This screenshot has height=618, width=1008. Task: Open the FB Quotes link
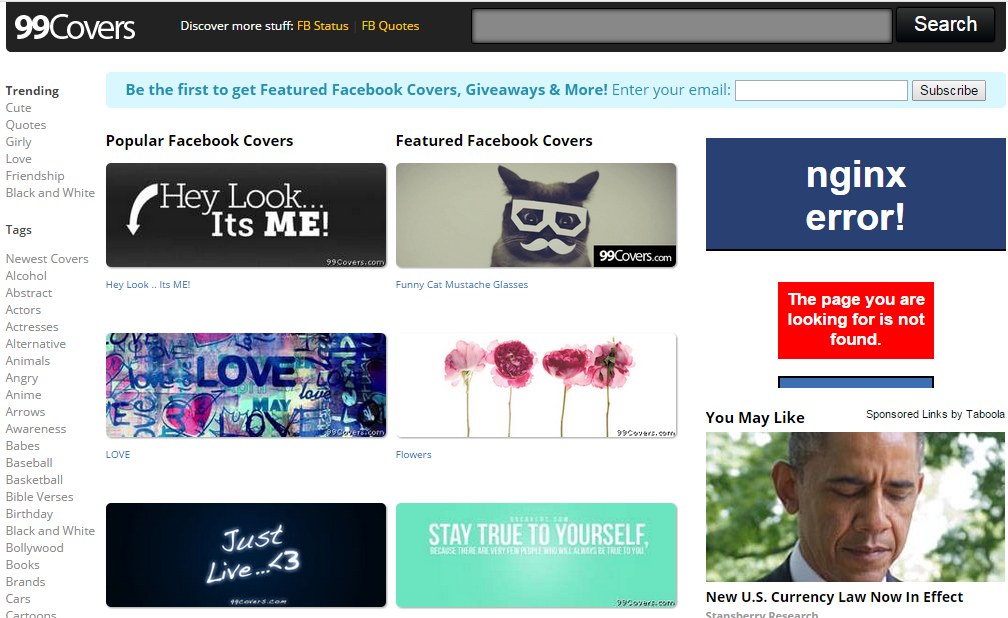pyautogui.click(x=390, y=26)
